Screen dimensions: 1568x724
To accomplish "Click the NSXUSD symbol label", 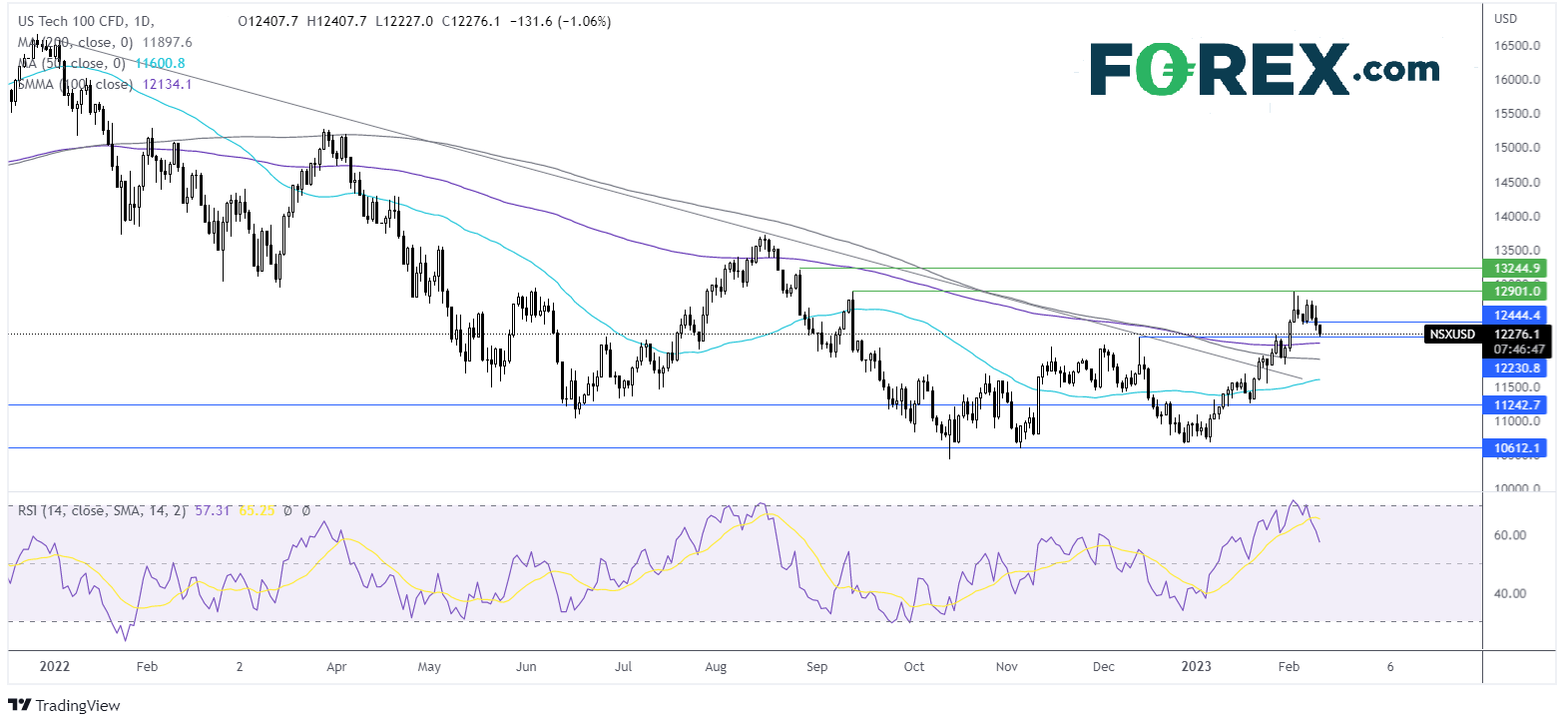I will tap(1452, 334).
